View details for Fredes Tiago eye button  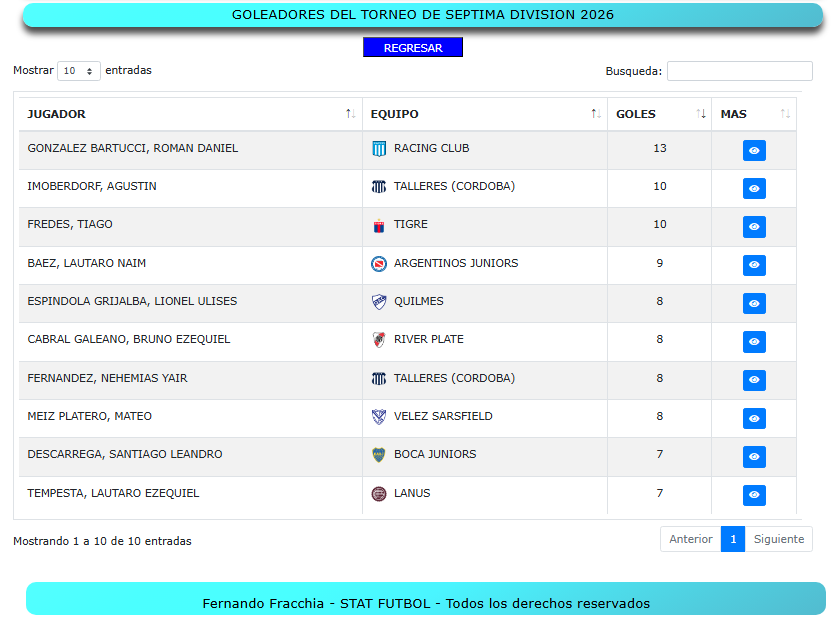[x=754, y=227]
